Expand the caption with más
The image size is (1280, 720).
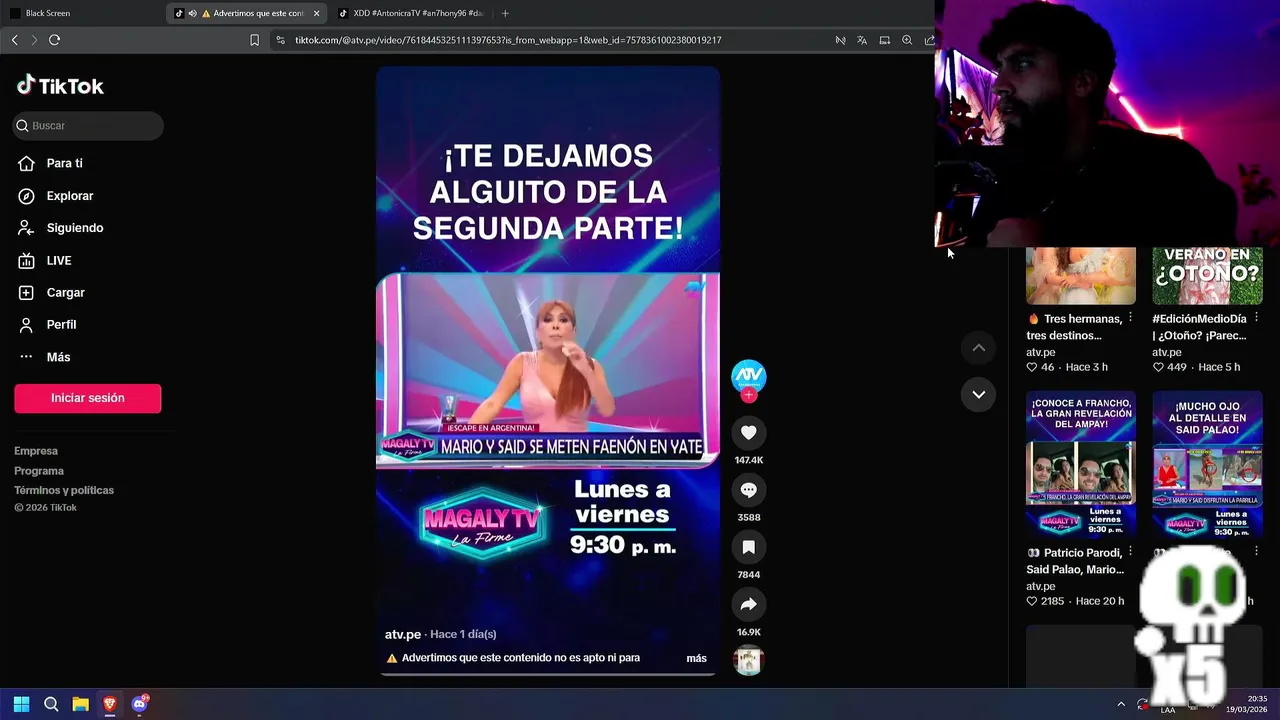pyautogui.click(x=696, y=658)
